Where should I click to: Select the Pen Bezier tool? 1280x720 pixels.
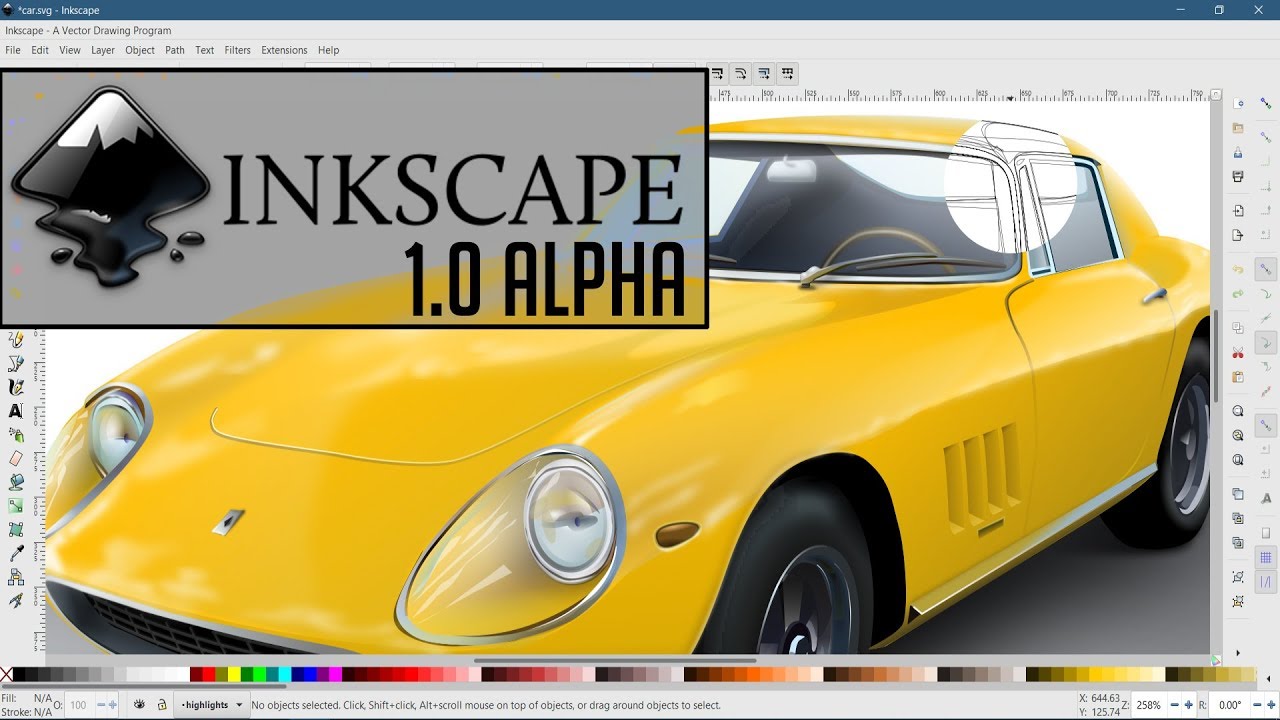click(x=16, y=364)
